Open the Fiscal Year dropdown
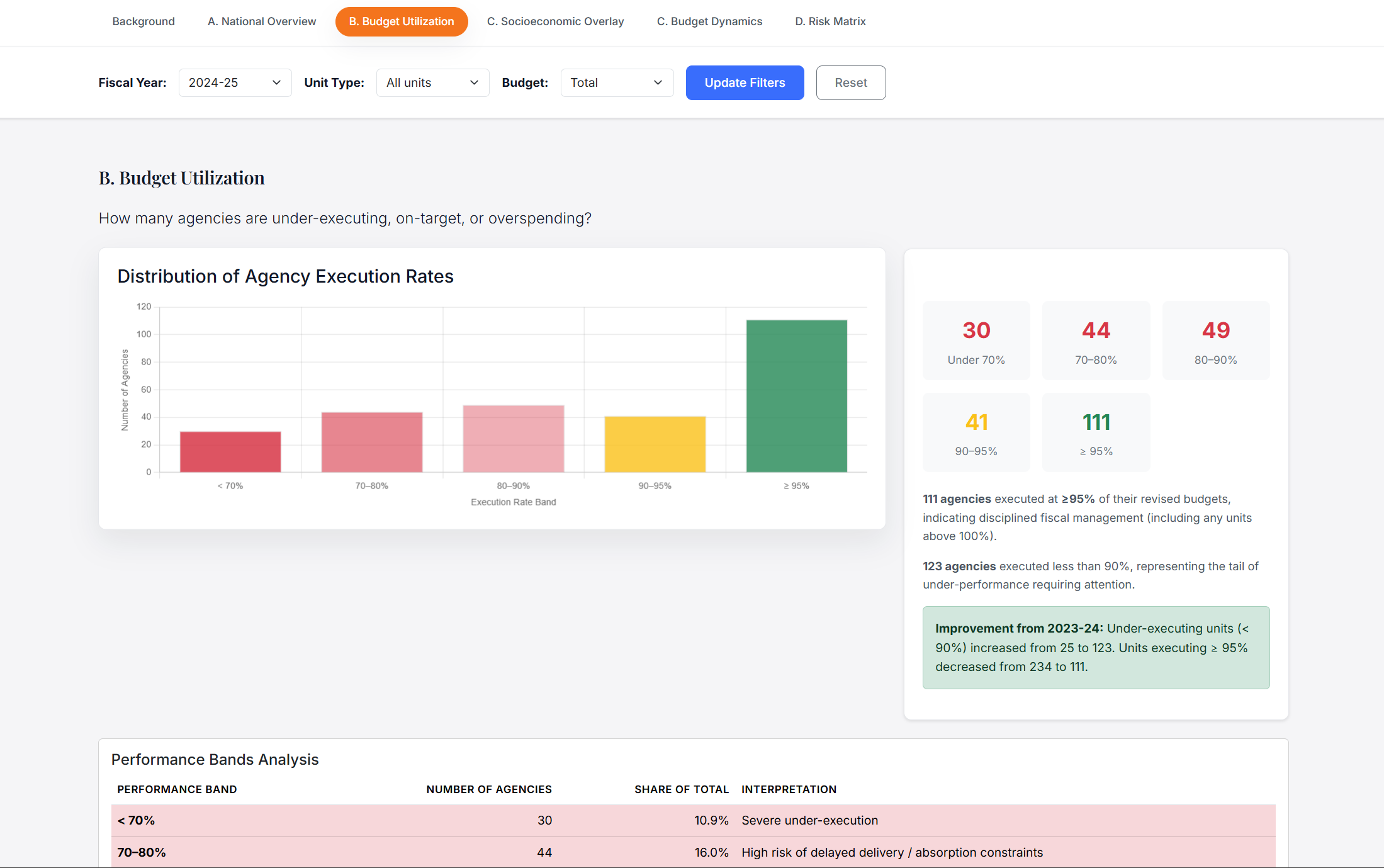 click(x=235, y=82)
